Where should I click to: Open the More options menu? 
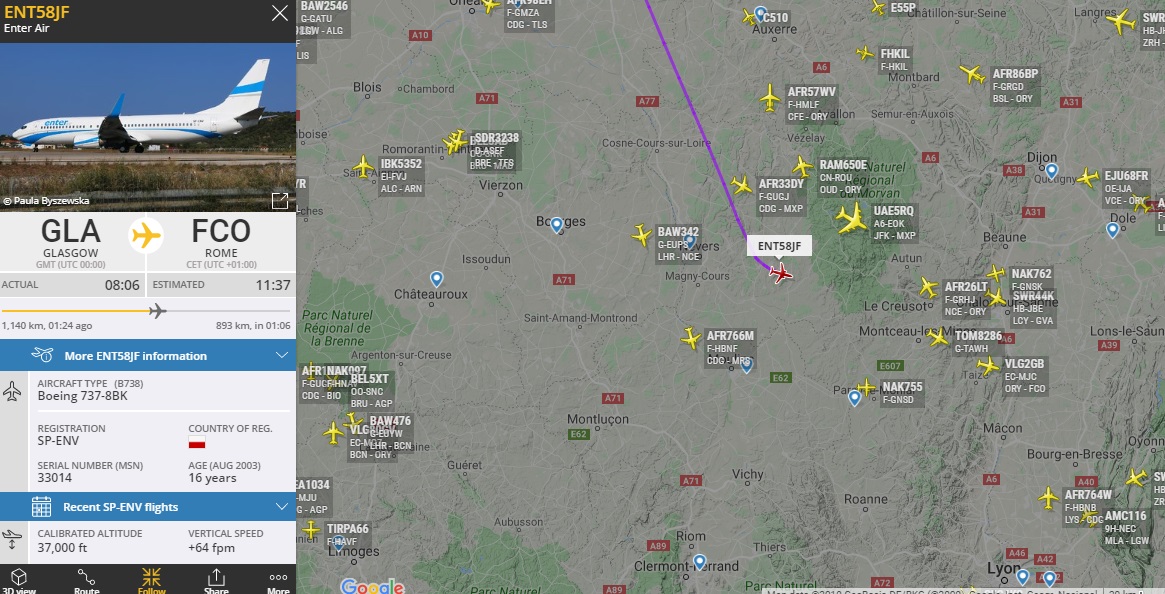(x=279, y=580)
